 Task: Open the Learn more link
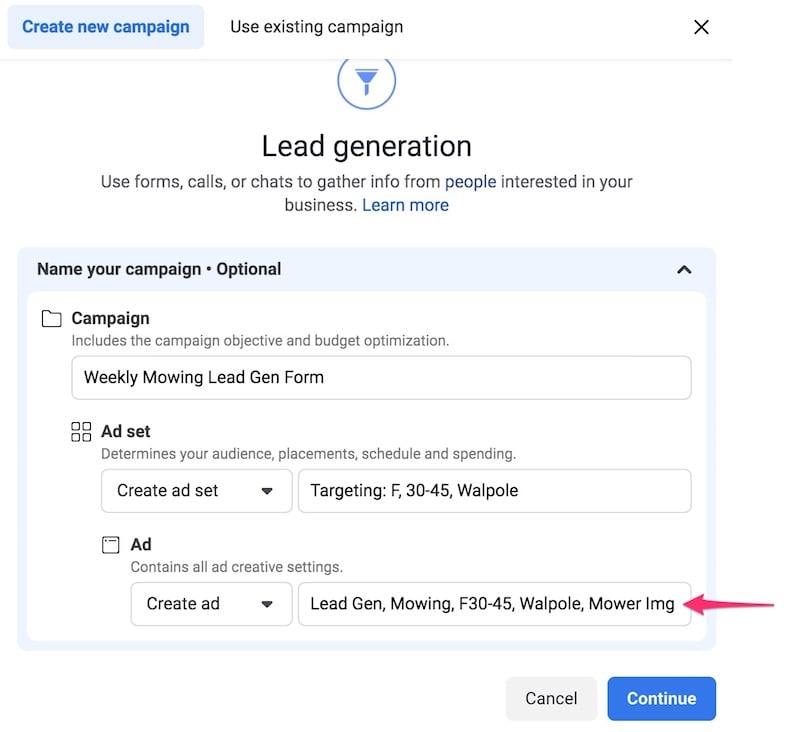(x=405, y=204)
